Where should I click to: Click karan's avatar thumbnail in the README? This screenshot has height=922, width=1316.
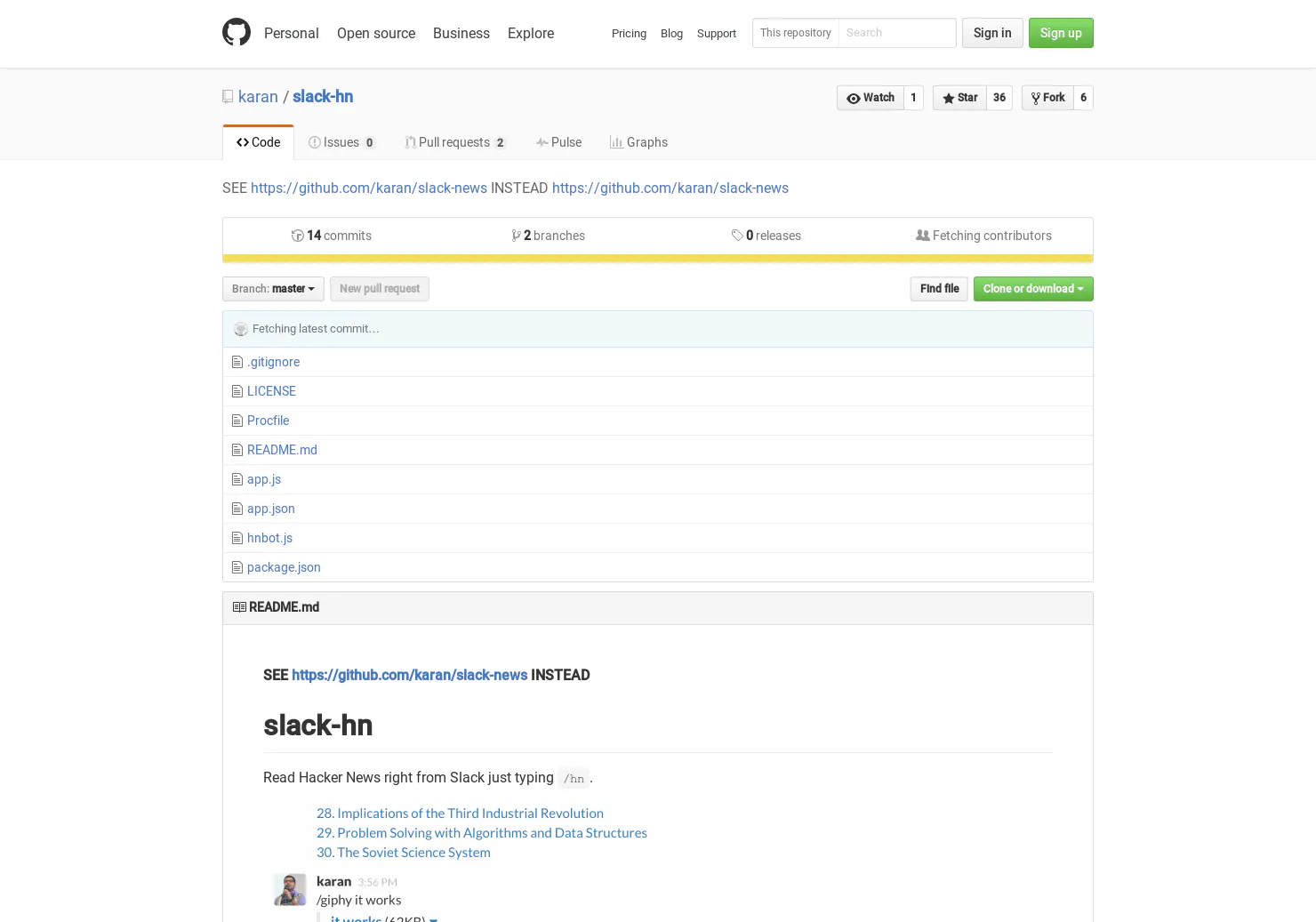290,889
